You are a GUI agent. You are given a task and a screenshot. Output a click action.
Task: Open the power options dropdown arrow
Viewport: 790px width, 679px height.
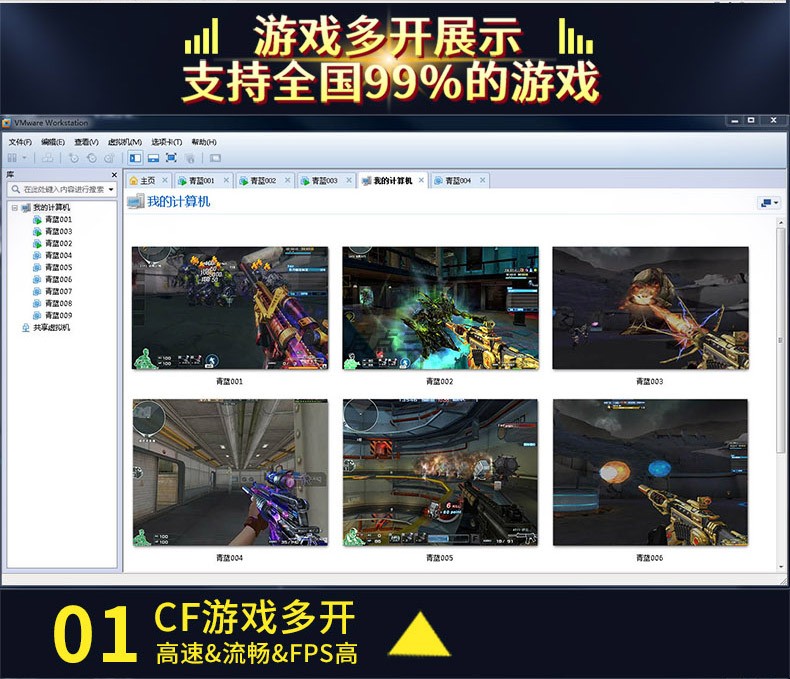pos(24,158)
